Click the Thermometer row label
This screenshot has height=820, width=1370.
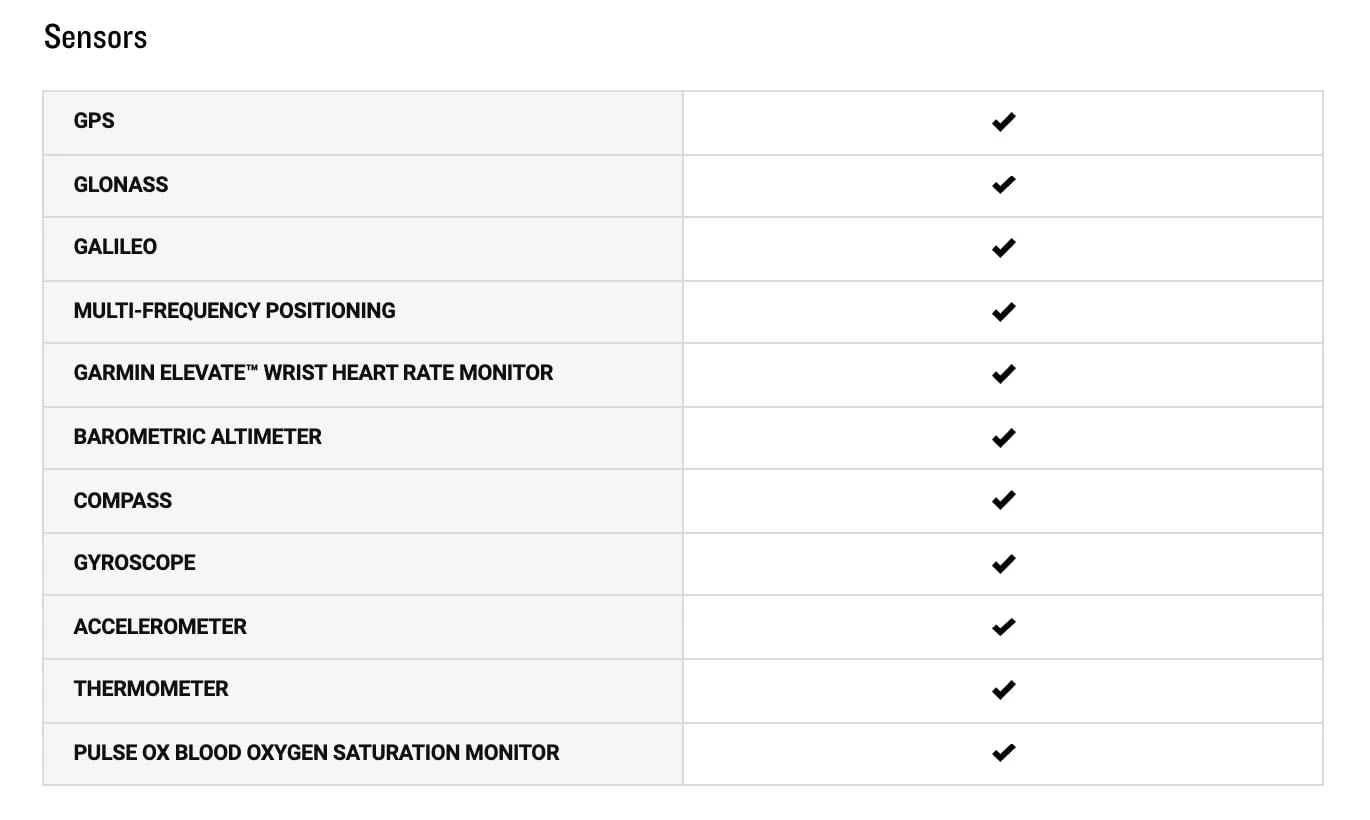click(151, 689)
